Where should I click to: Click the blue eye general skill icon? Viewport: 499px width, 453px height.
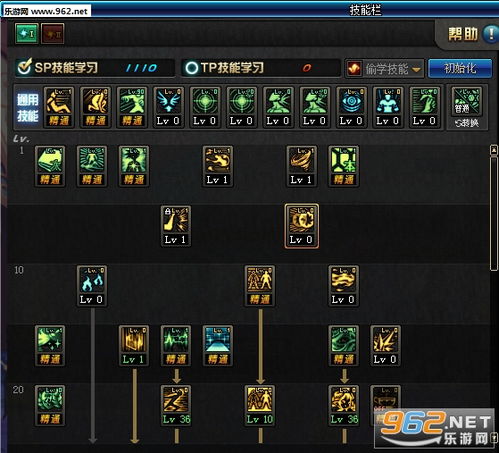352,107
